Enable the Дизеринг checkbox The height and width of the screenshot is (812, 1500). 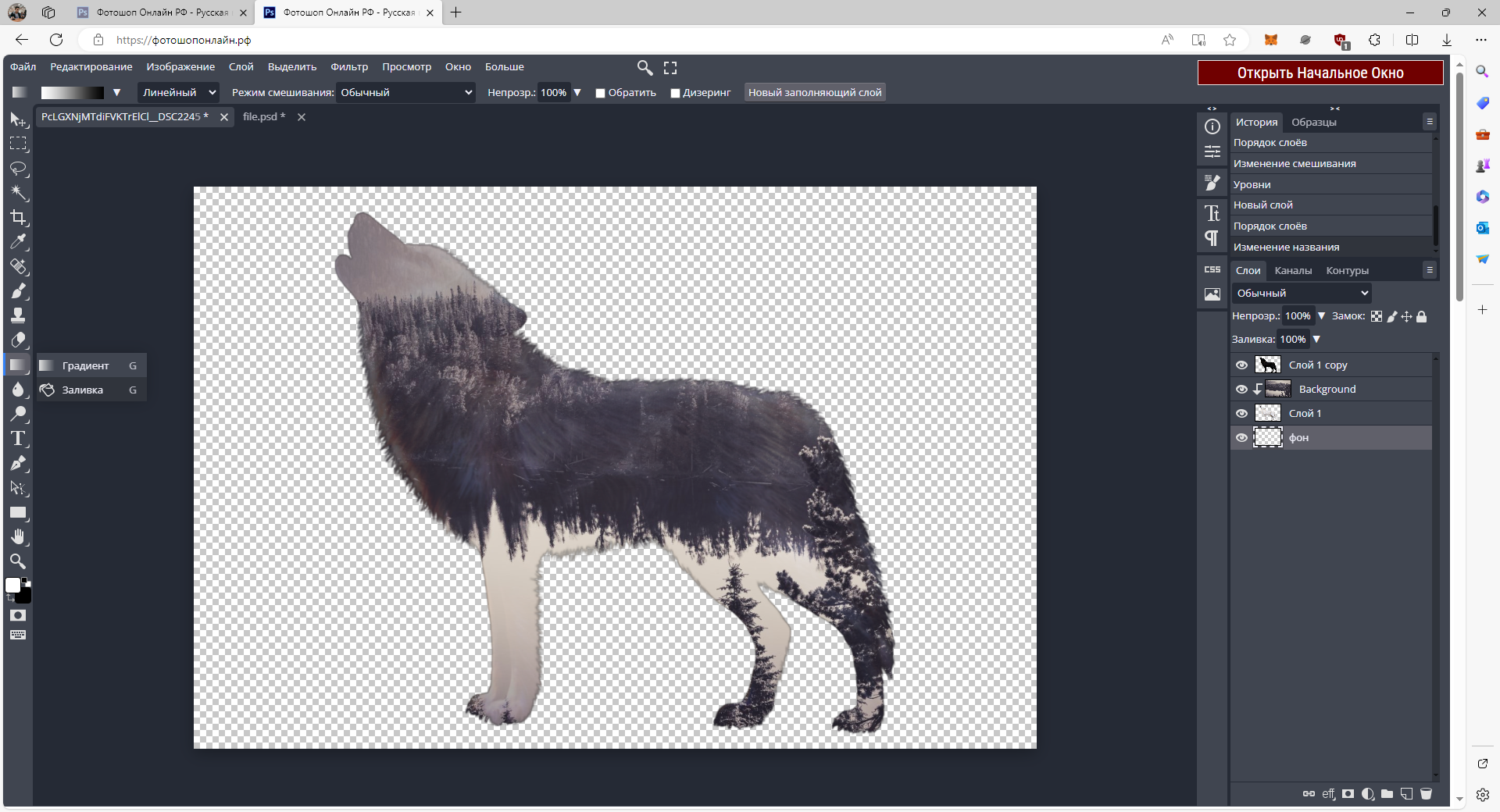[675, 93]
